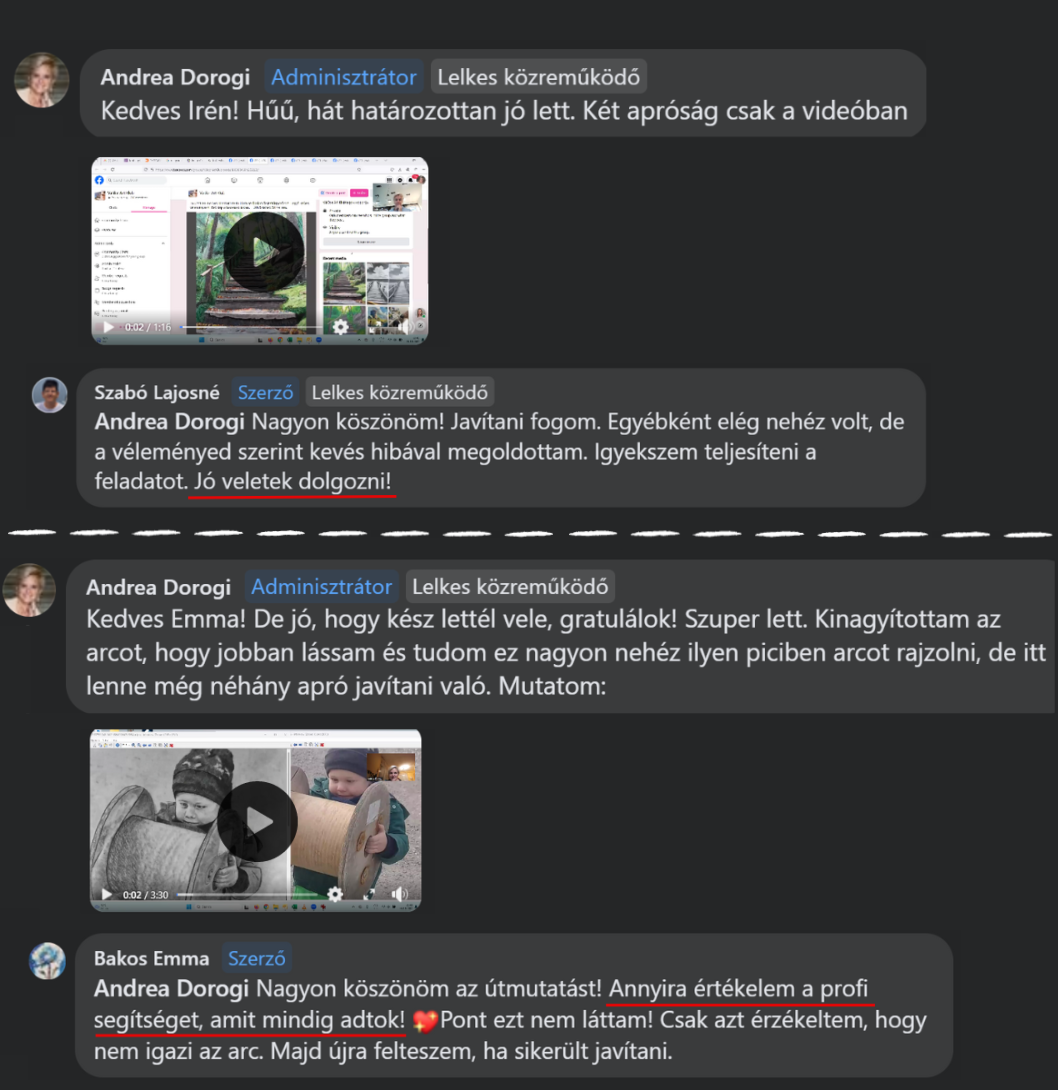Viewport: 1058px width, 1090px height.
Task: Click the small play icon on the 1:16 video
Action: (108, 327)
